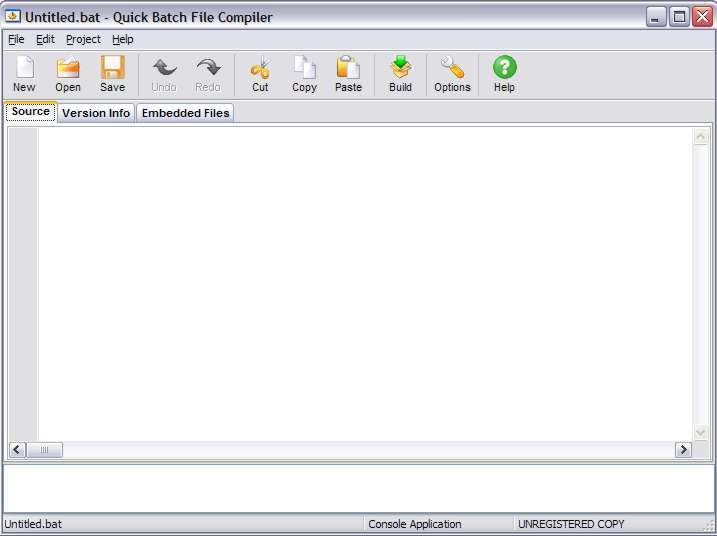The width and height of the screenshot is (717, 536).
Task: Click the build output message pane
Action: (x=358, y=488)
